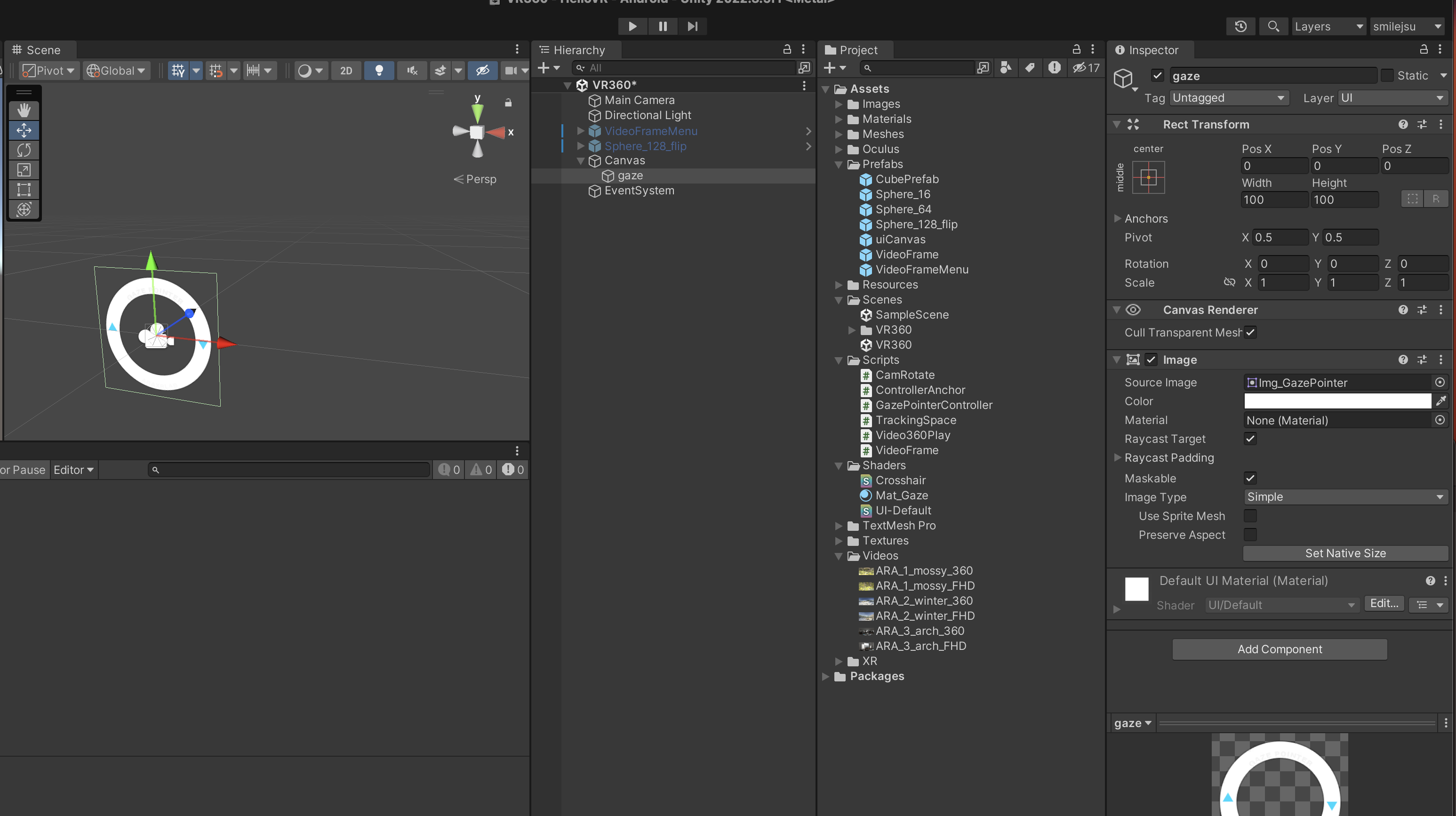1456x816 pixels.
Task: Toggle Raycast Target checkbox
Action: coord(1250,439)
